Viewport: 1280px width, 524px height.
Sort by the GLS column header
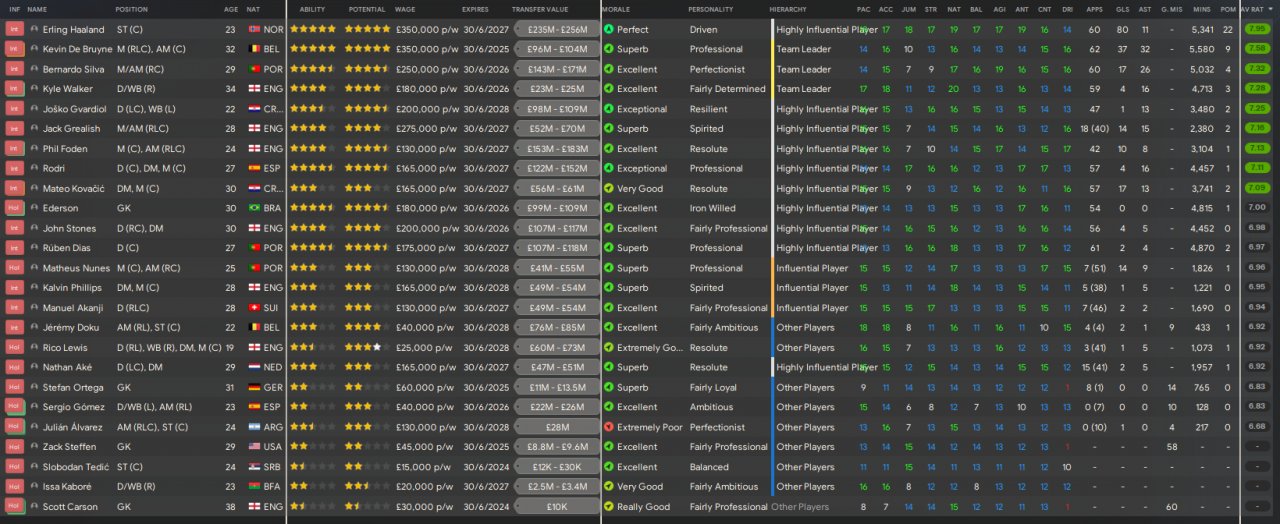click(x=1121, y=9)
